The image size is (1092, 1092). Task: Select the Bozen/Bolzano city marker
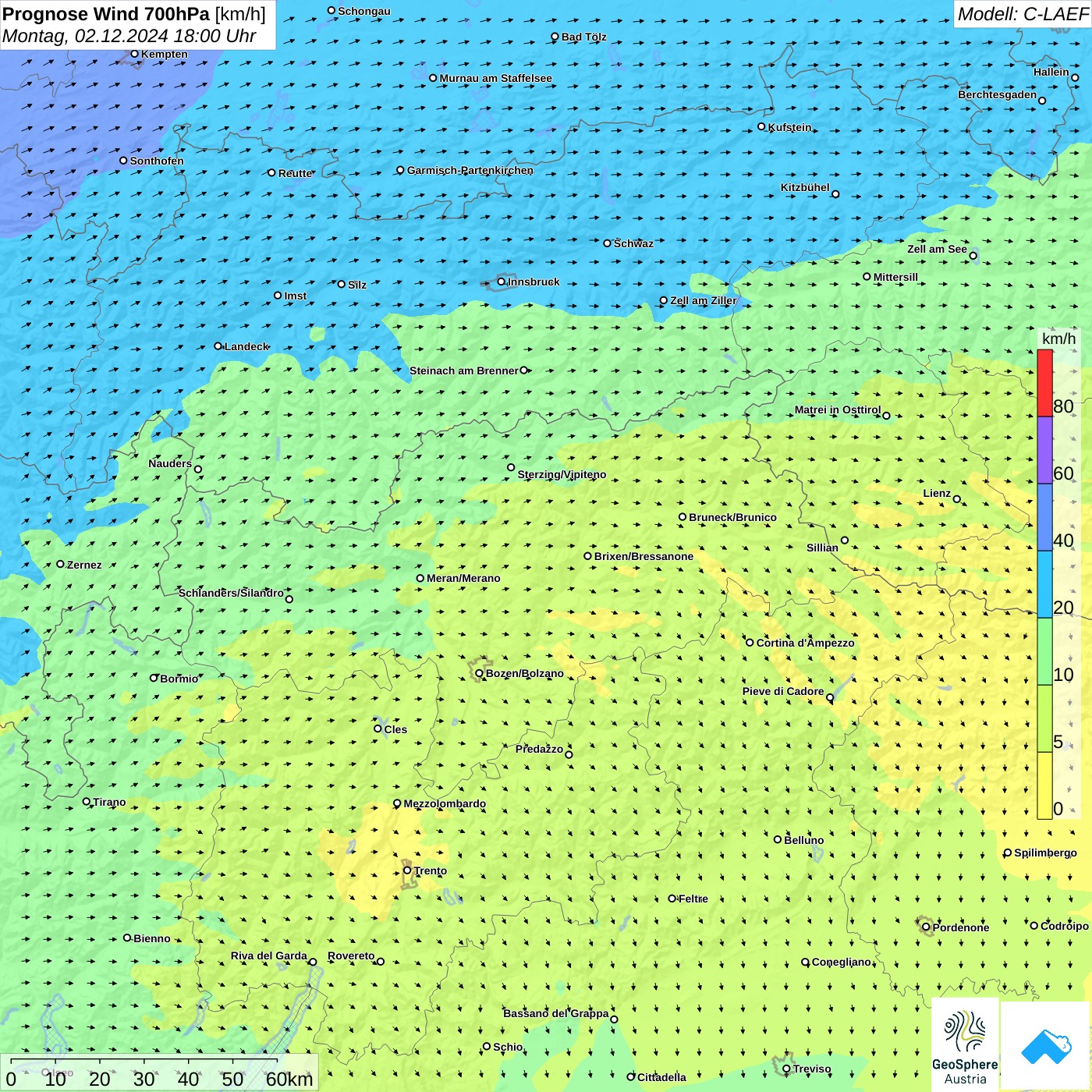tap(479, 673)
